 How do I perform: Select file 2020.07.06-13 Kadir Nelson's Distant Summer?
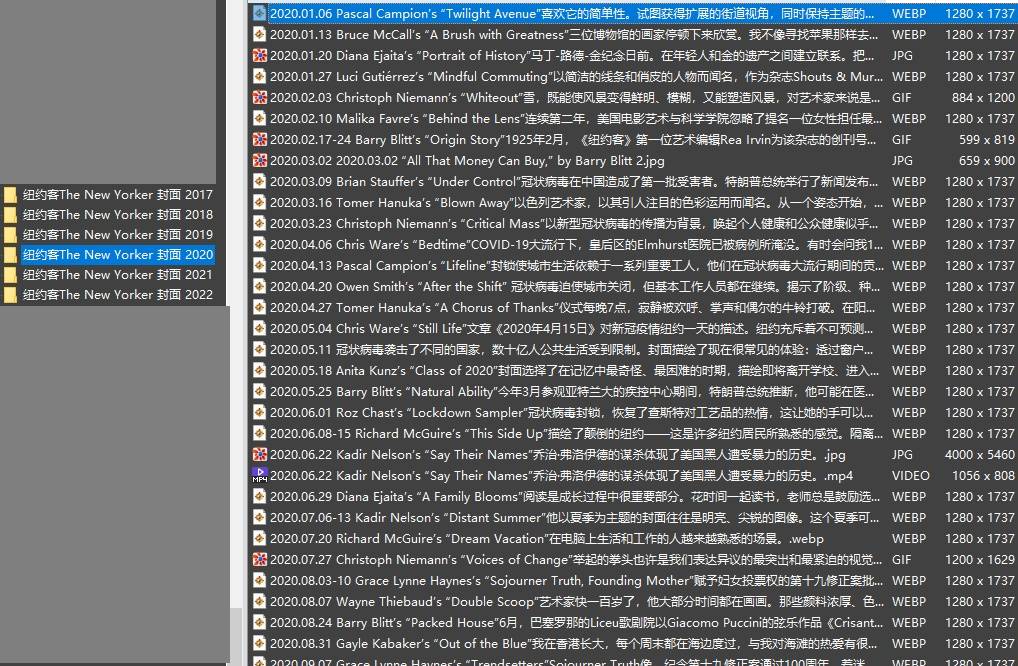click(575, 517)
